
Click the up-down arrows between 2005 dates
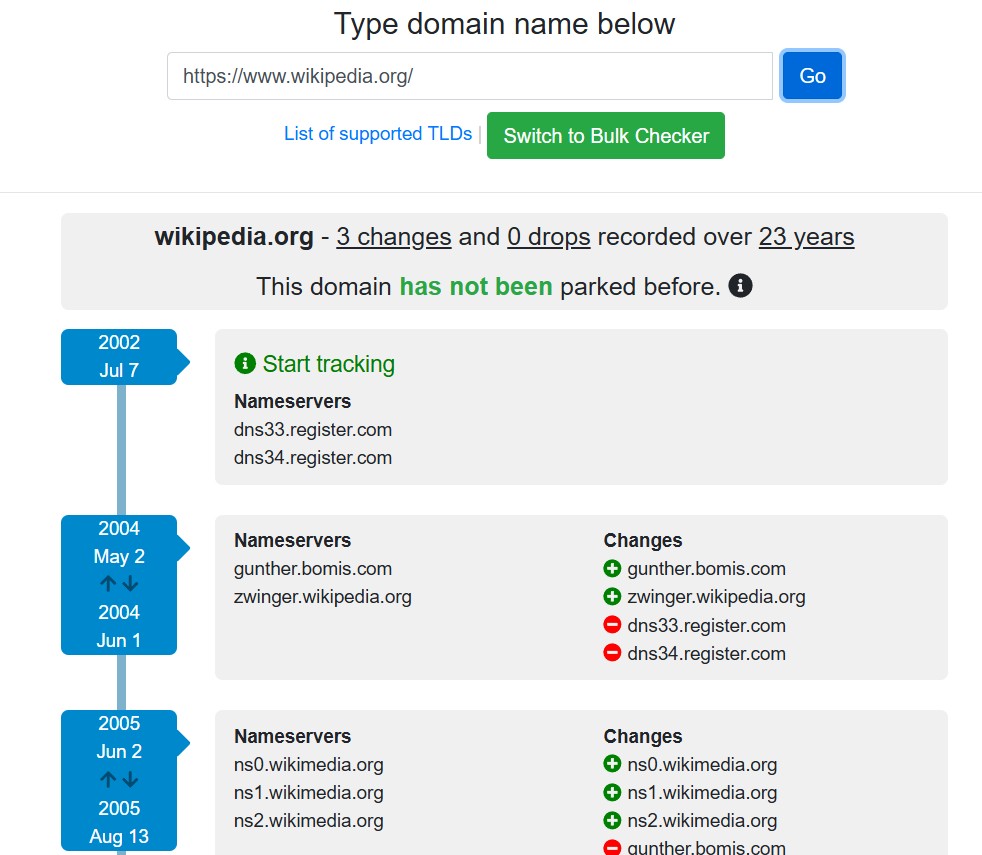(119, 779)
